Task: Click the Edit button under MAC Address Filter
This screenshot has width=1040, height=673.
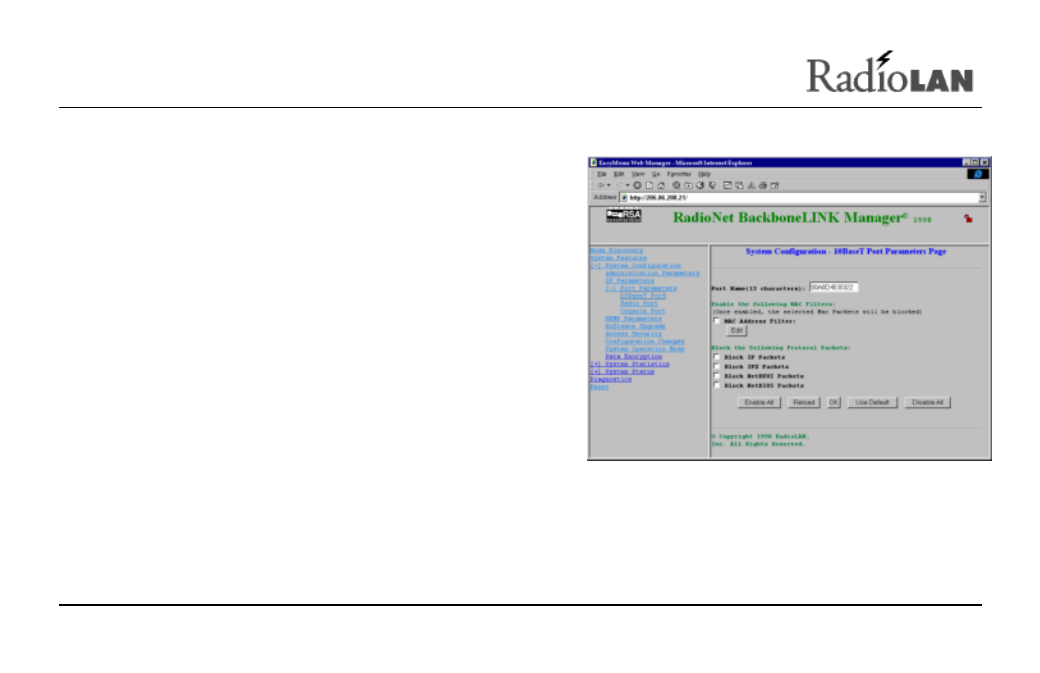Action: coord(737,330)
